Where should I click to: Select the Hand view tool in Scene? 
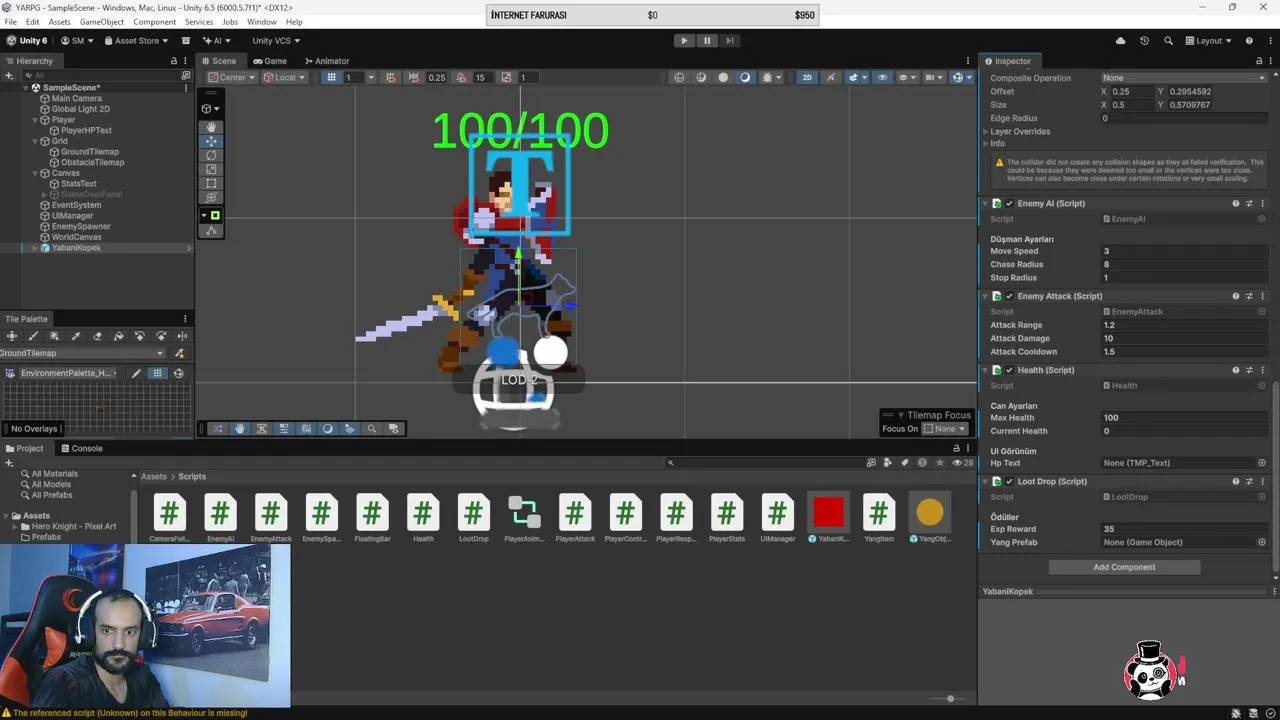coord(211,127)
